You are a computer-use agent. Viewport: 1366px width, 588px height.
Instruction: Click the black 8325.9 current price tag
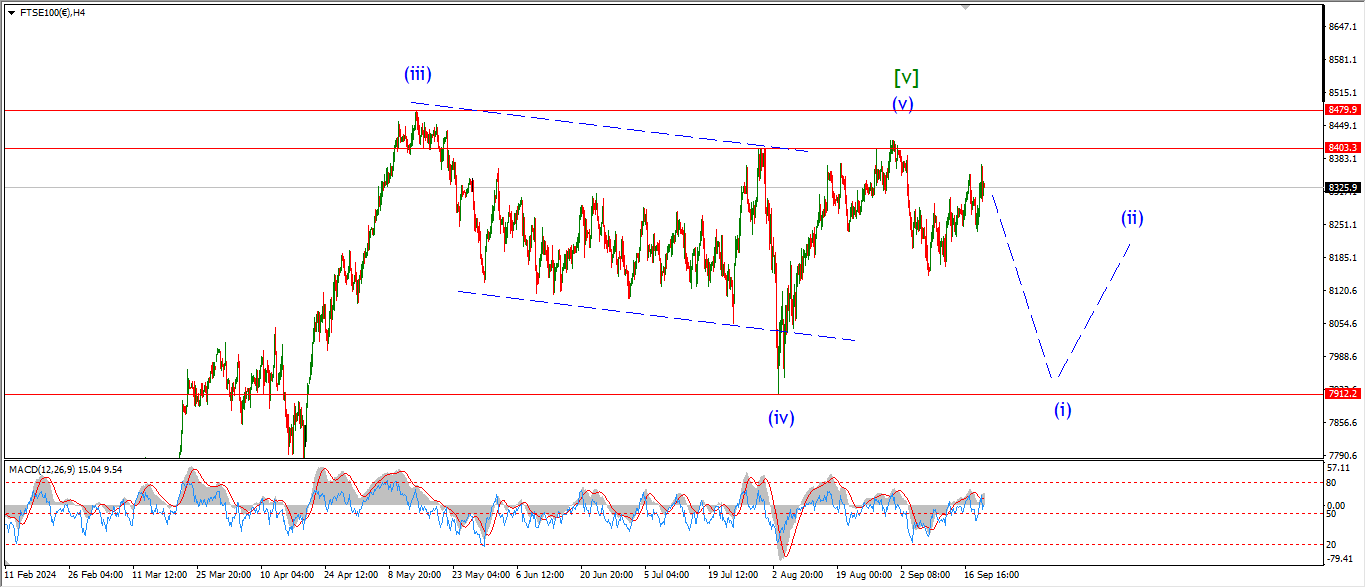click(1342, 187)
